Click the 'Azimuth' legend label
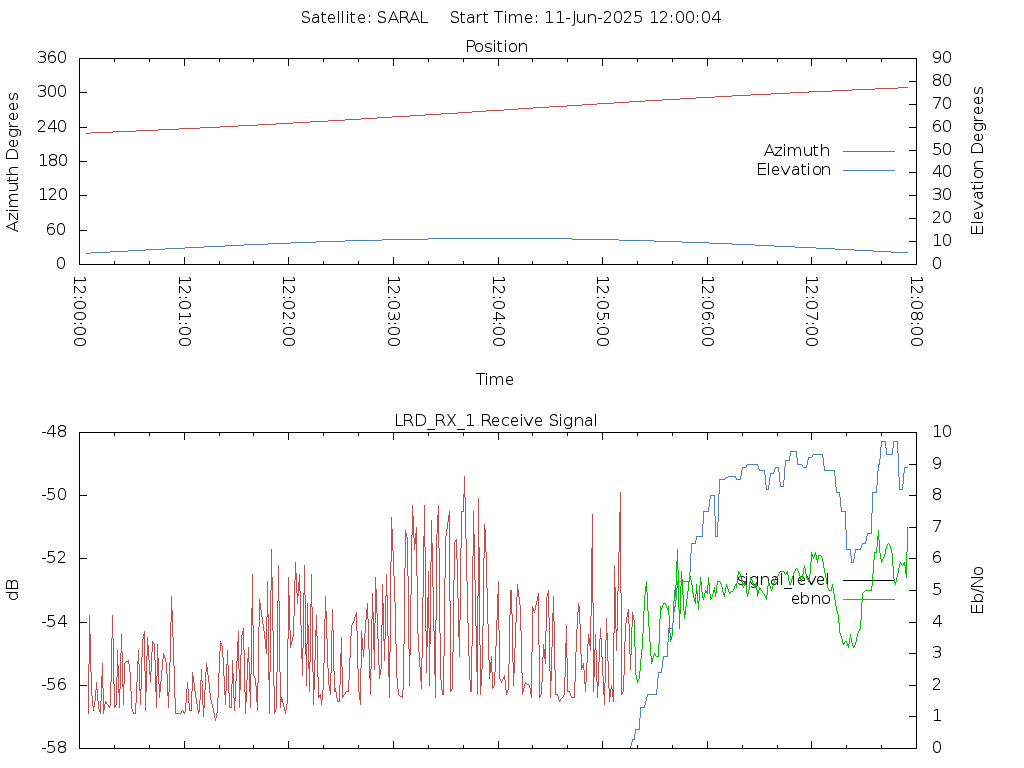Viewport: 1024px width, 768px height. click(x=797, y=151)
